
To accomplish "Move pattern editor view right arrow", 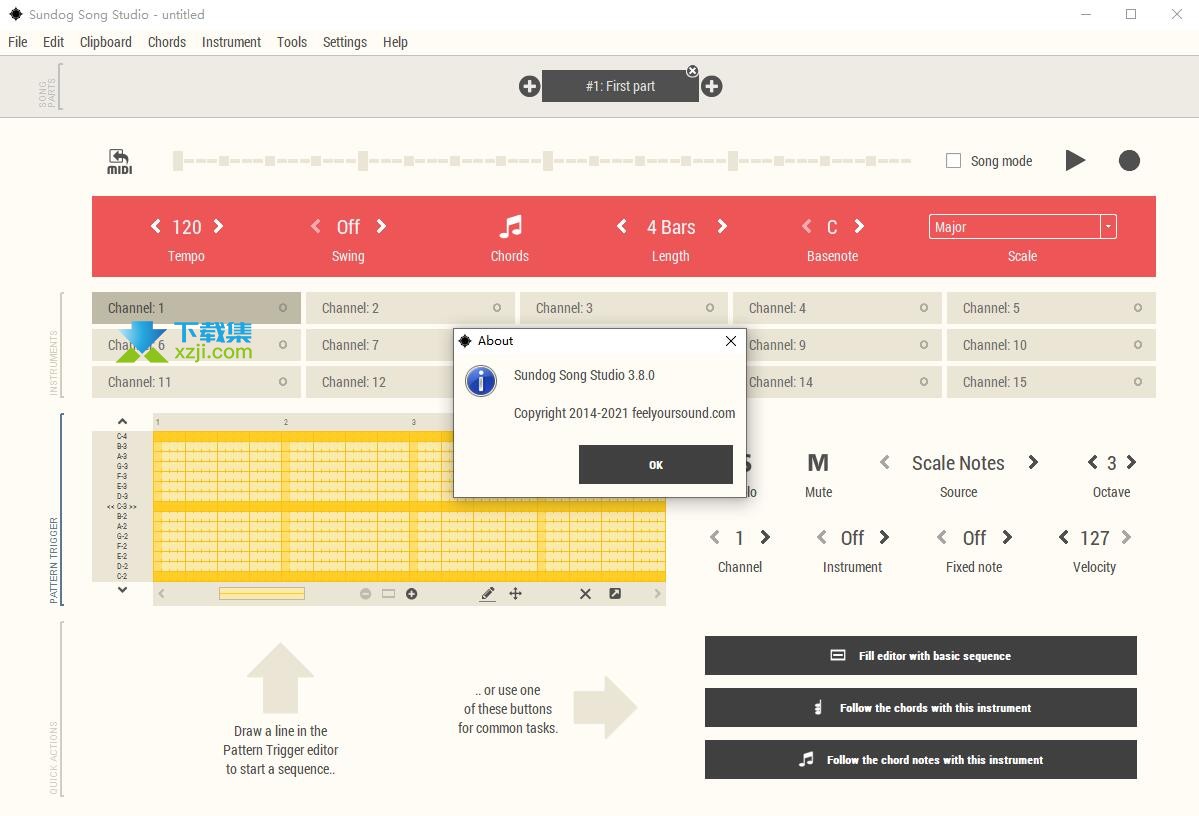I will (x=657, y=594).
